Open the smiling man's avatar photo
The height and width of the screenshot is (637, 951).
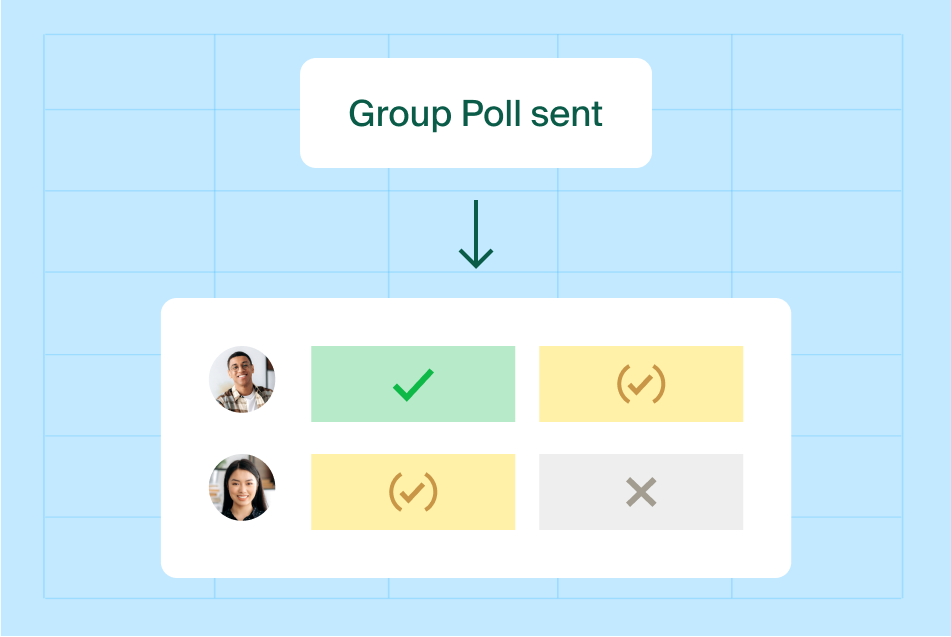[x=242, y=380]
